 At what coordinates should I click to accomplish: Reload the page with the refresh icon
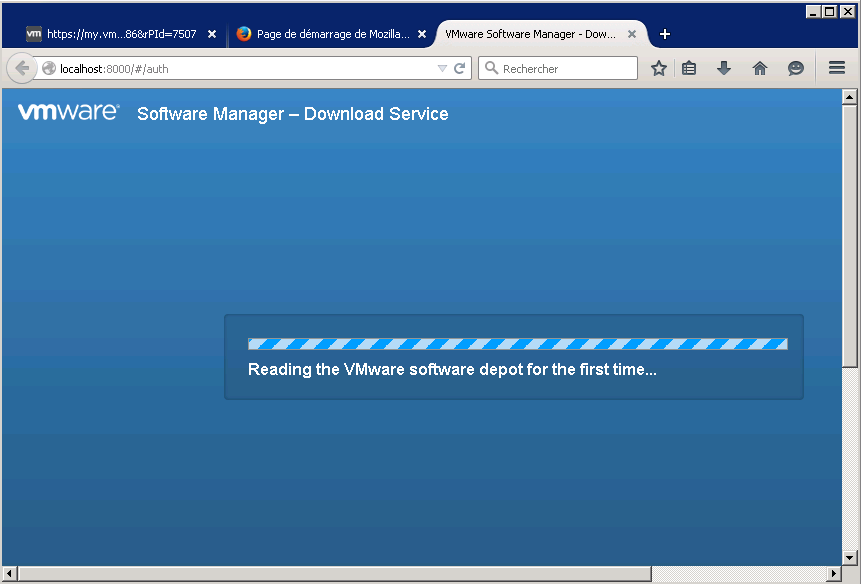click(460, 68)
